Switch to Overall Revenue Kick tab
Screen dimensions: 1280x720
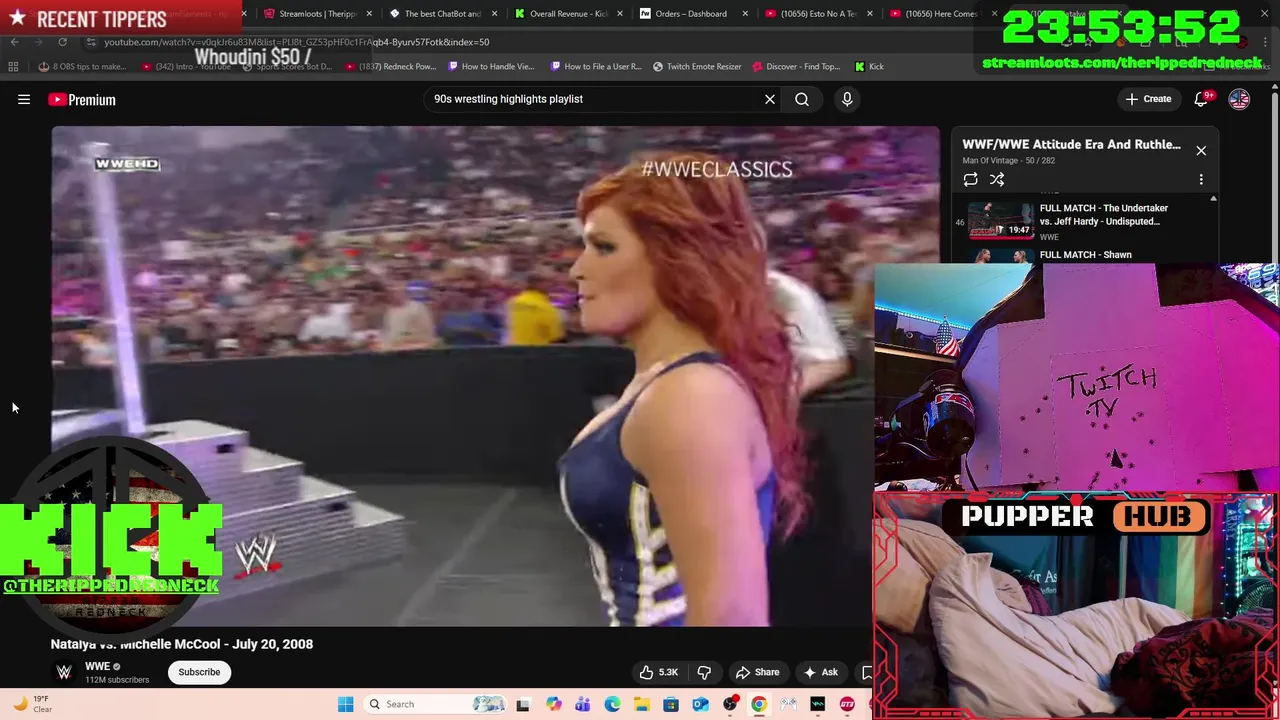(567, 14)
